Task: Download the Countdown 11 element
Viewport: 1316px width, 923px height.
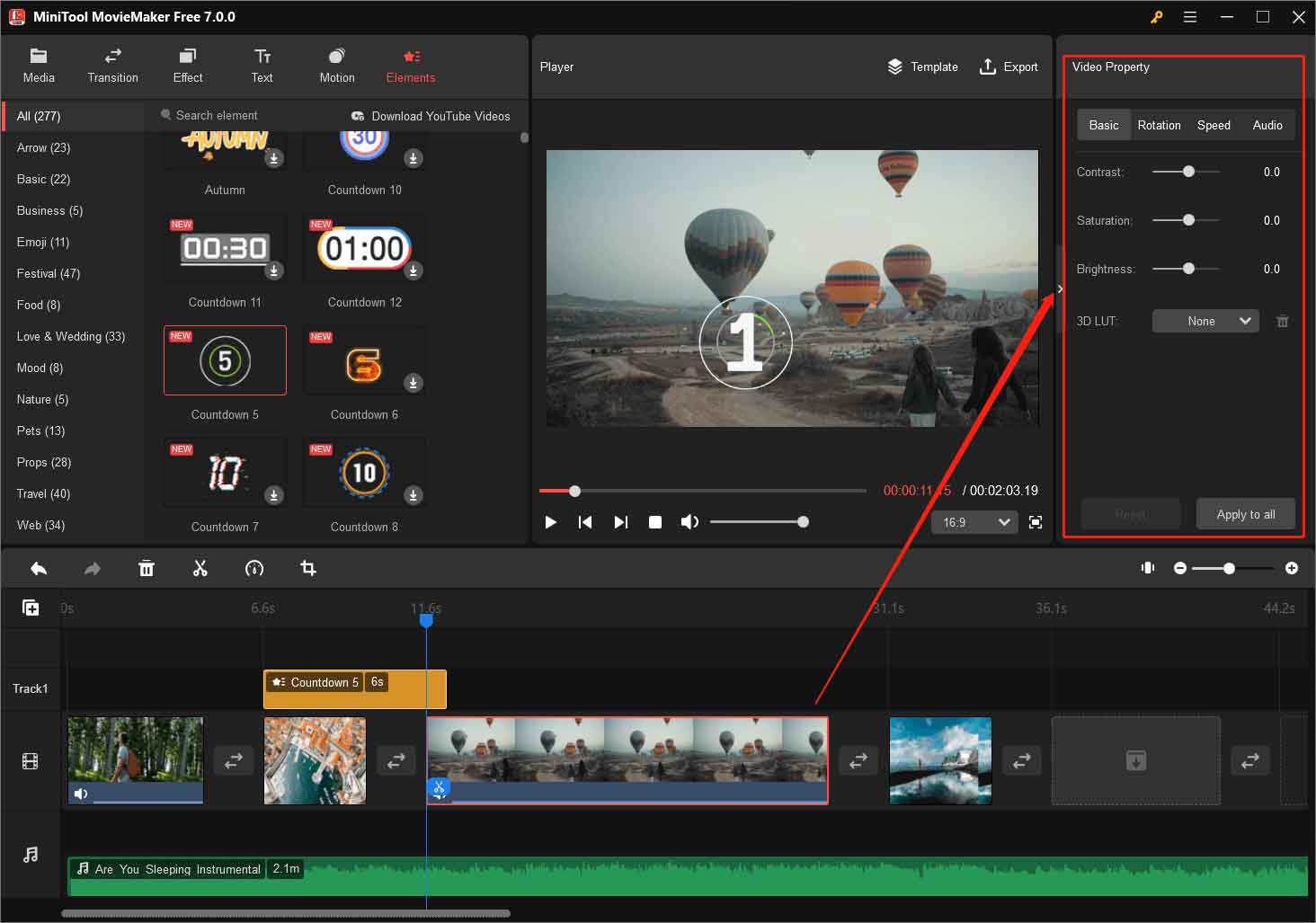Action: click(x=274, y=271)
